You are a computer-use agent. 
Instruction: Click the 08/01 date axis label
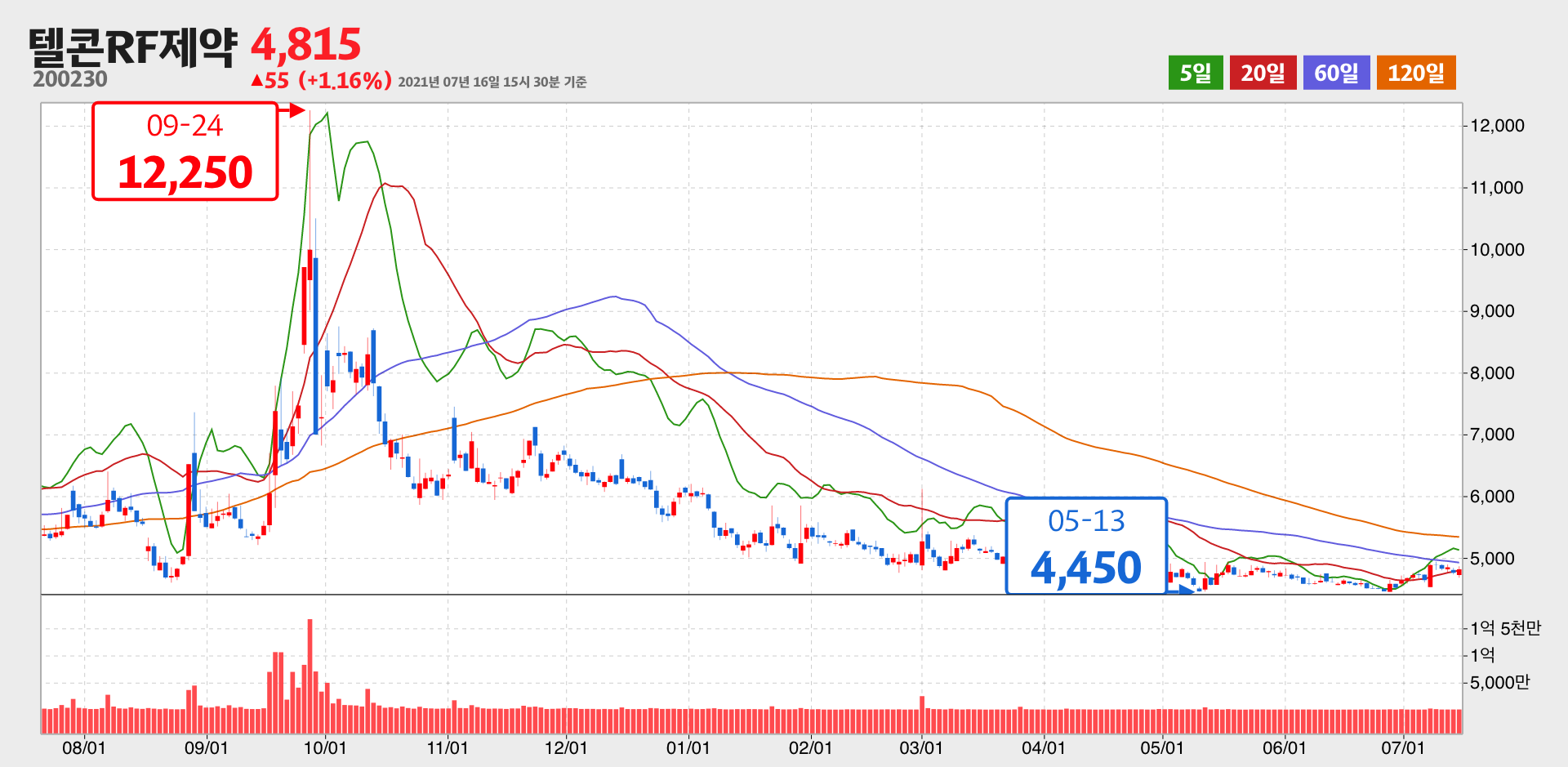coord(84,748)
